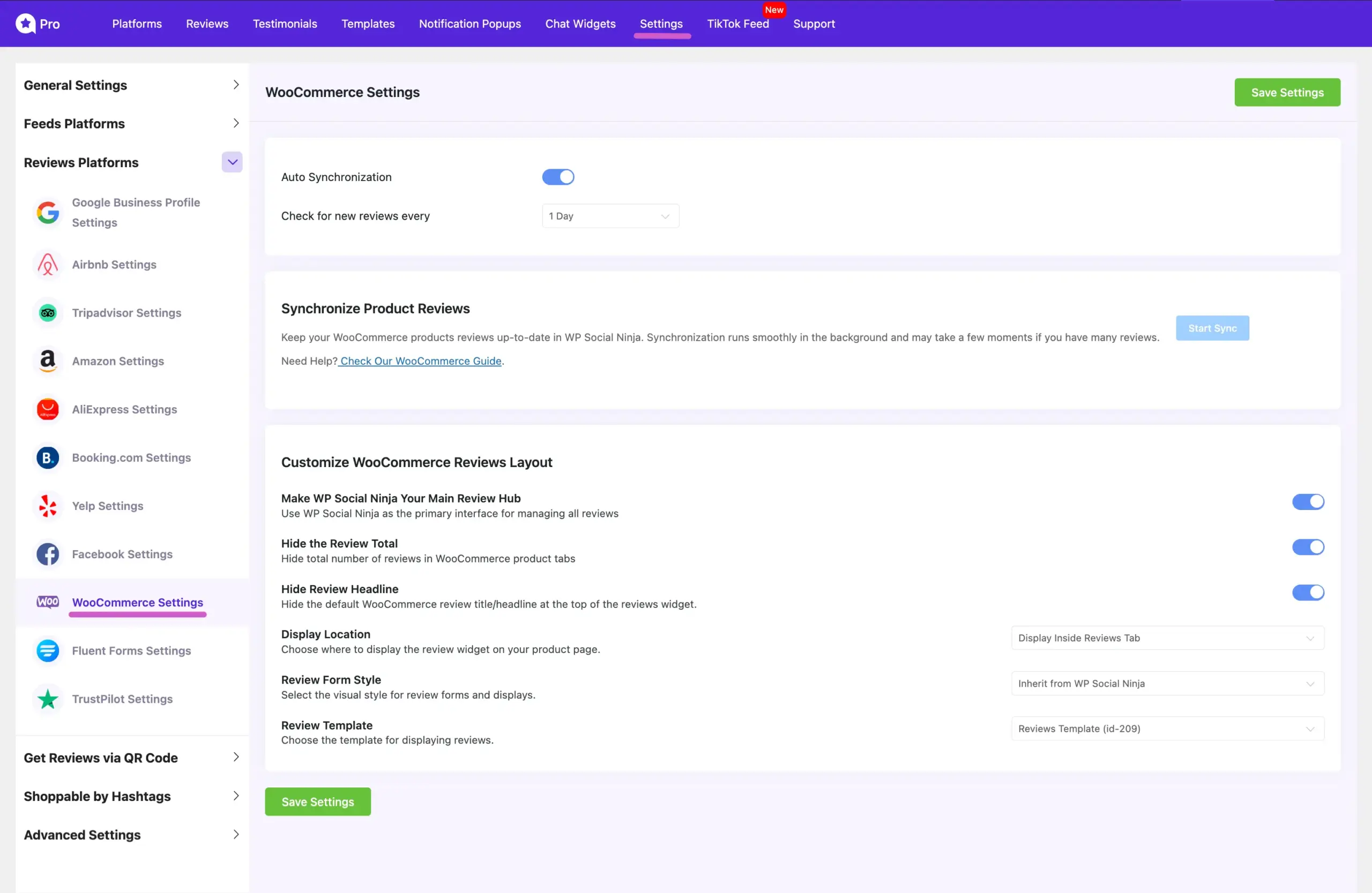Click the Amazon logo icon

pos(48,361)
